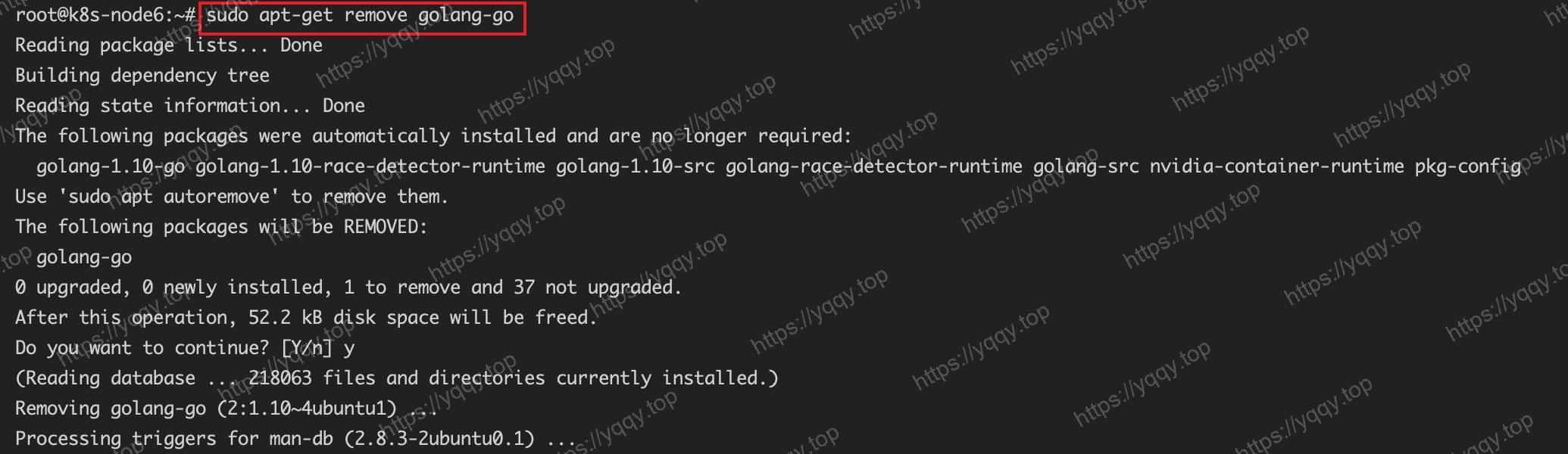Image resolution: width=1568 pixels, height=454 pixels.
Task: Select the golang-1.10-race-detector-runtime package name
Action: click(370, 166)
